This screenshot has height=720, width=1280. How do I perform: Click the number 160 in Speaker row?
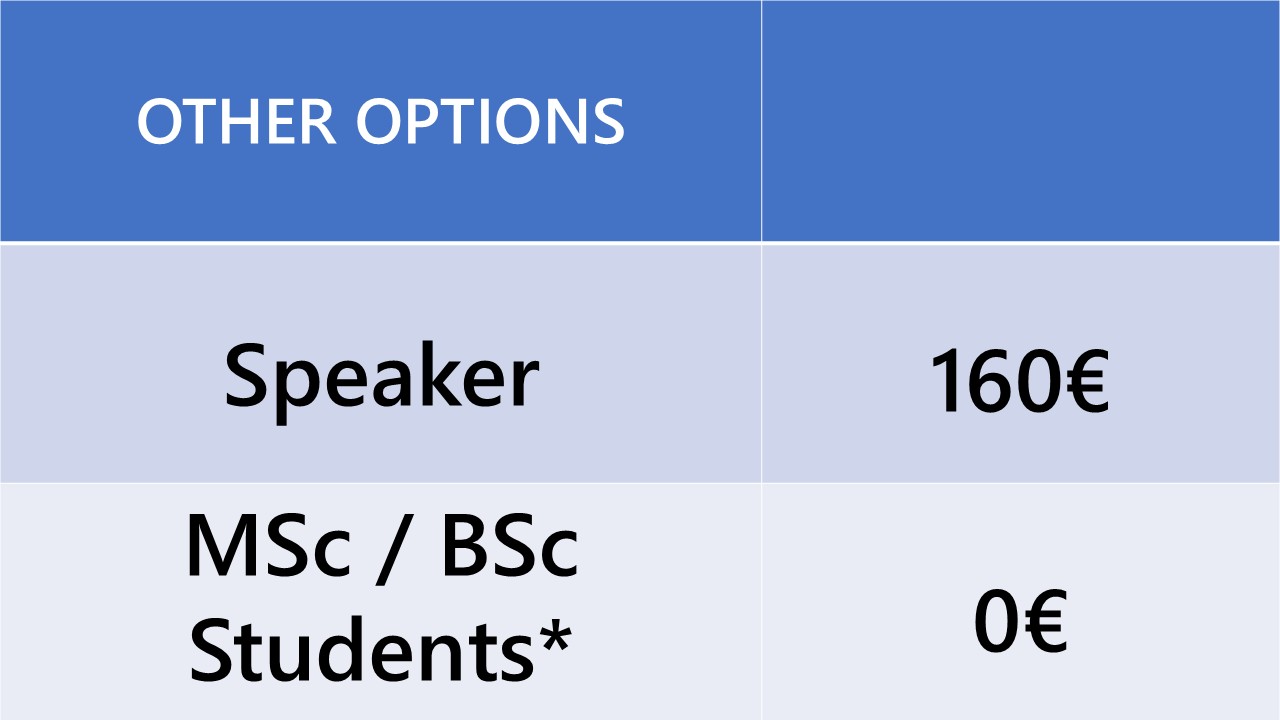tap(988, 381)
